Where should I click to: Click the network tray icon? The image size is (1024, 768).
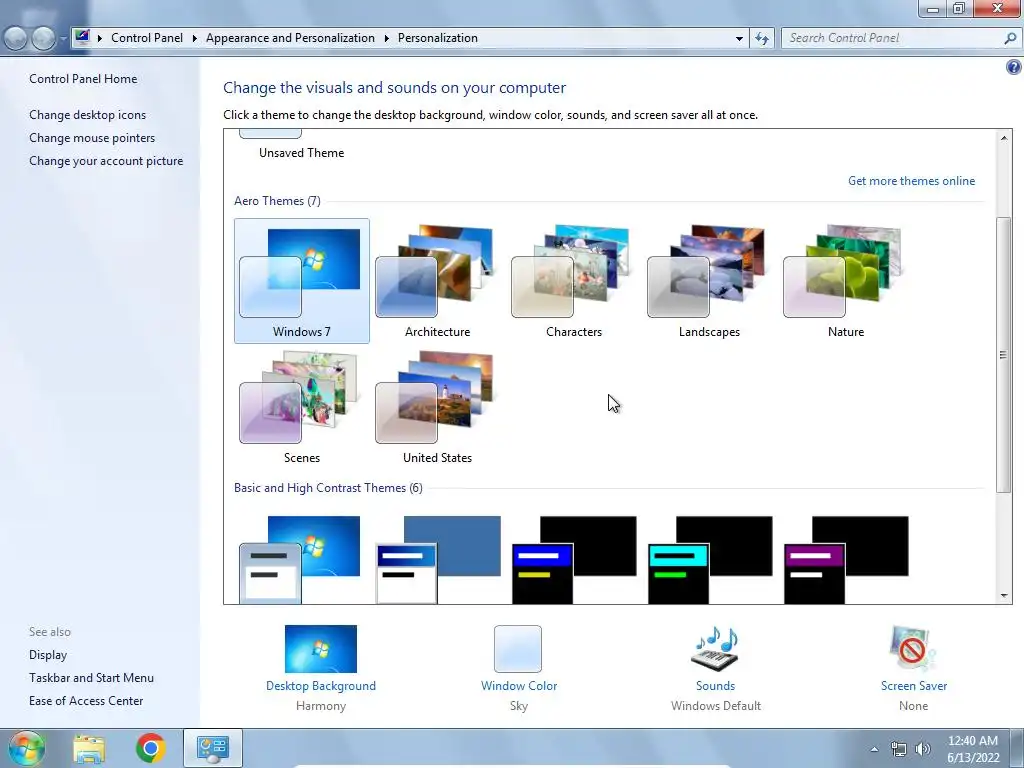click(x=899, y=749)
